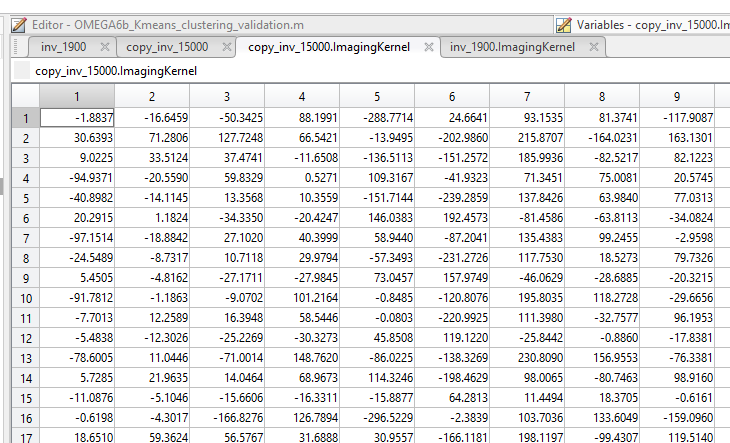Close the inv_1900.ImagingKernel tab
730x443 pixels.
tap(593, 47)
